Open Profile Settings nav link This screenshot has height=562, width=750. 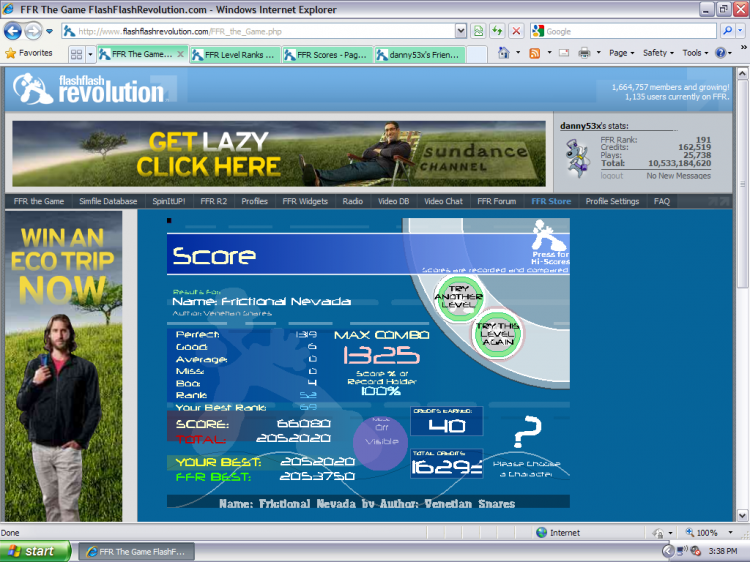612,201
